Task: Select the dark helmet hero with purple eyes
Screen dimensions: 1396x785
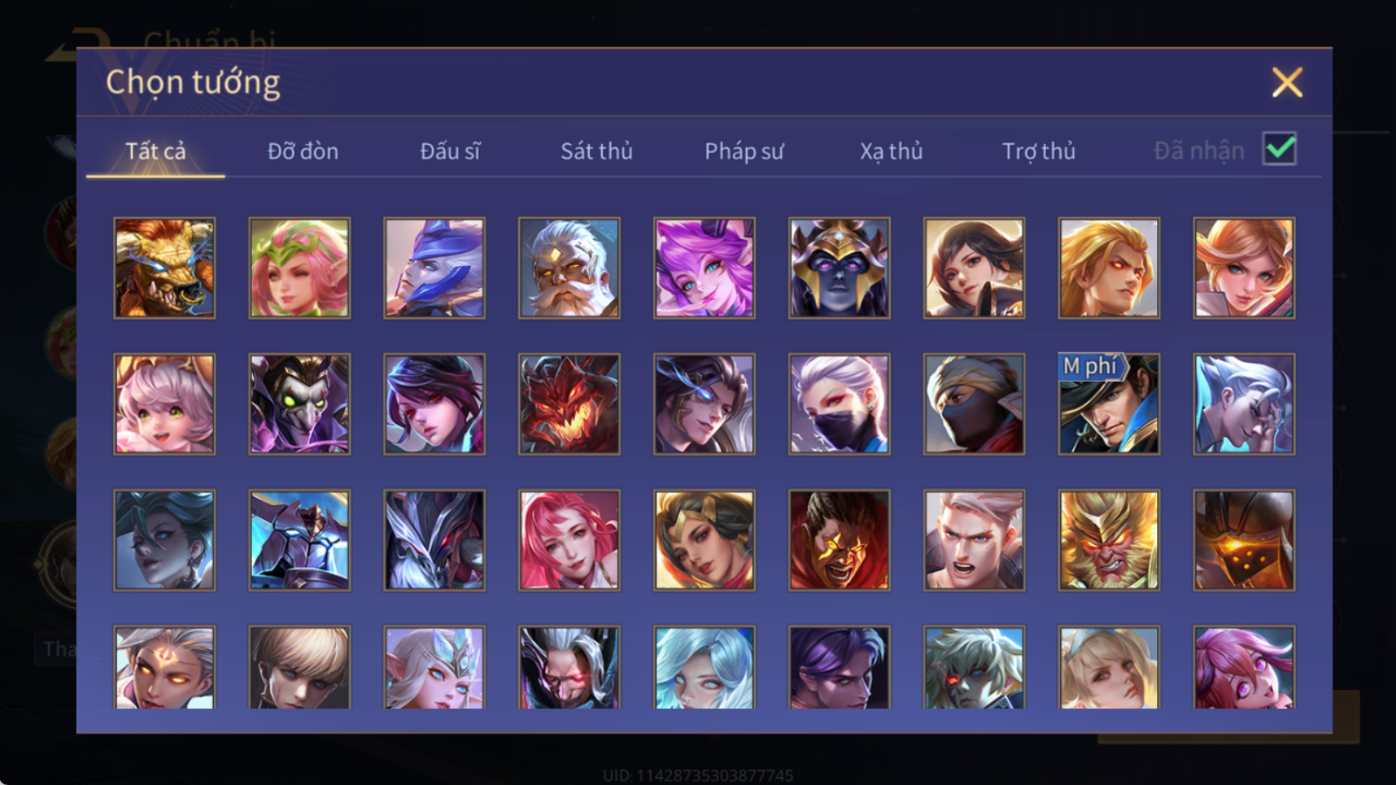Action: click(839, 268)
